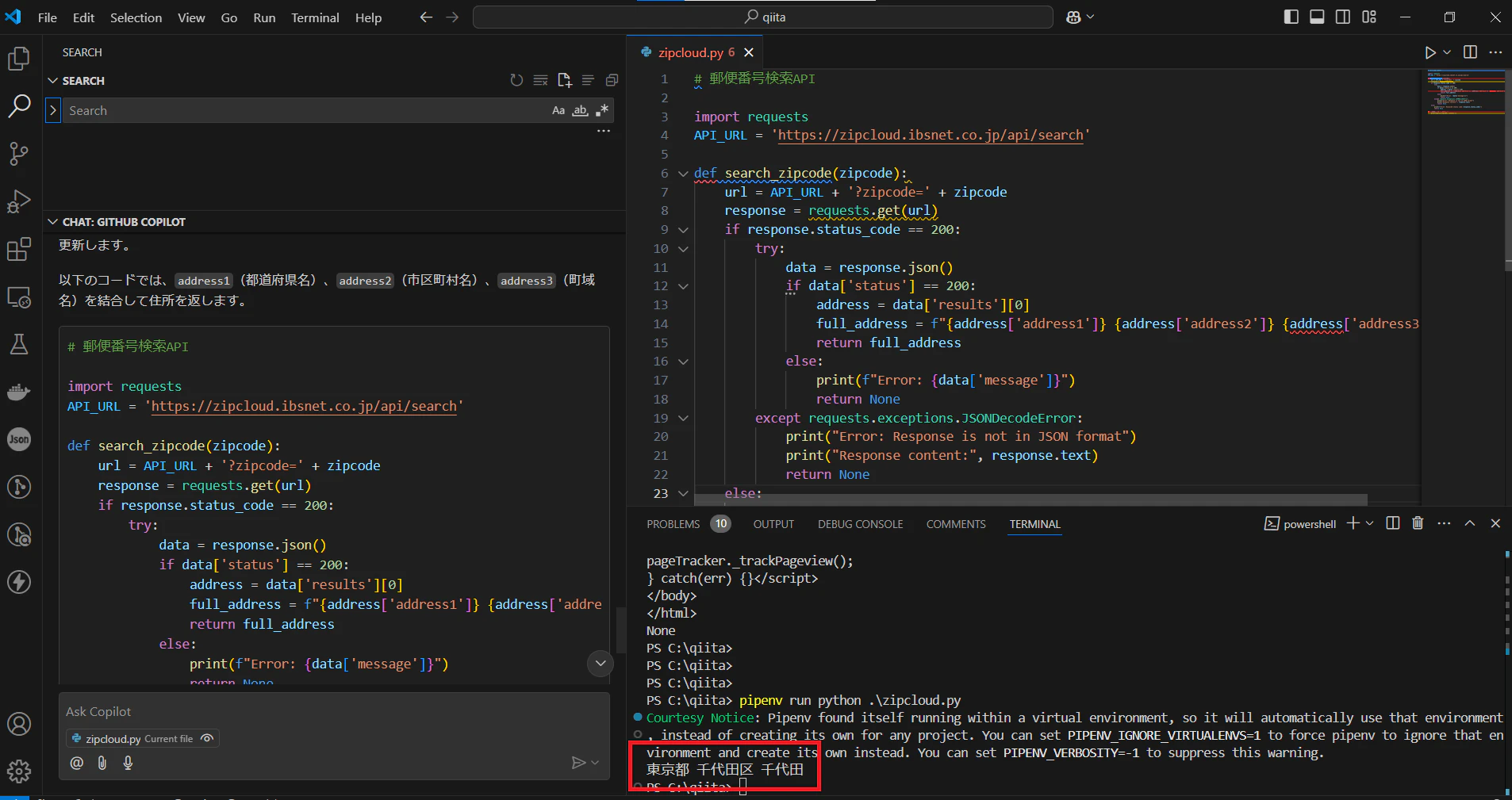Create a new terminal with plus icon
The width and height of the screenshot is (1512, 800).
pyautogui.click(x=1353, y=523)
